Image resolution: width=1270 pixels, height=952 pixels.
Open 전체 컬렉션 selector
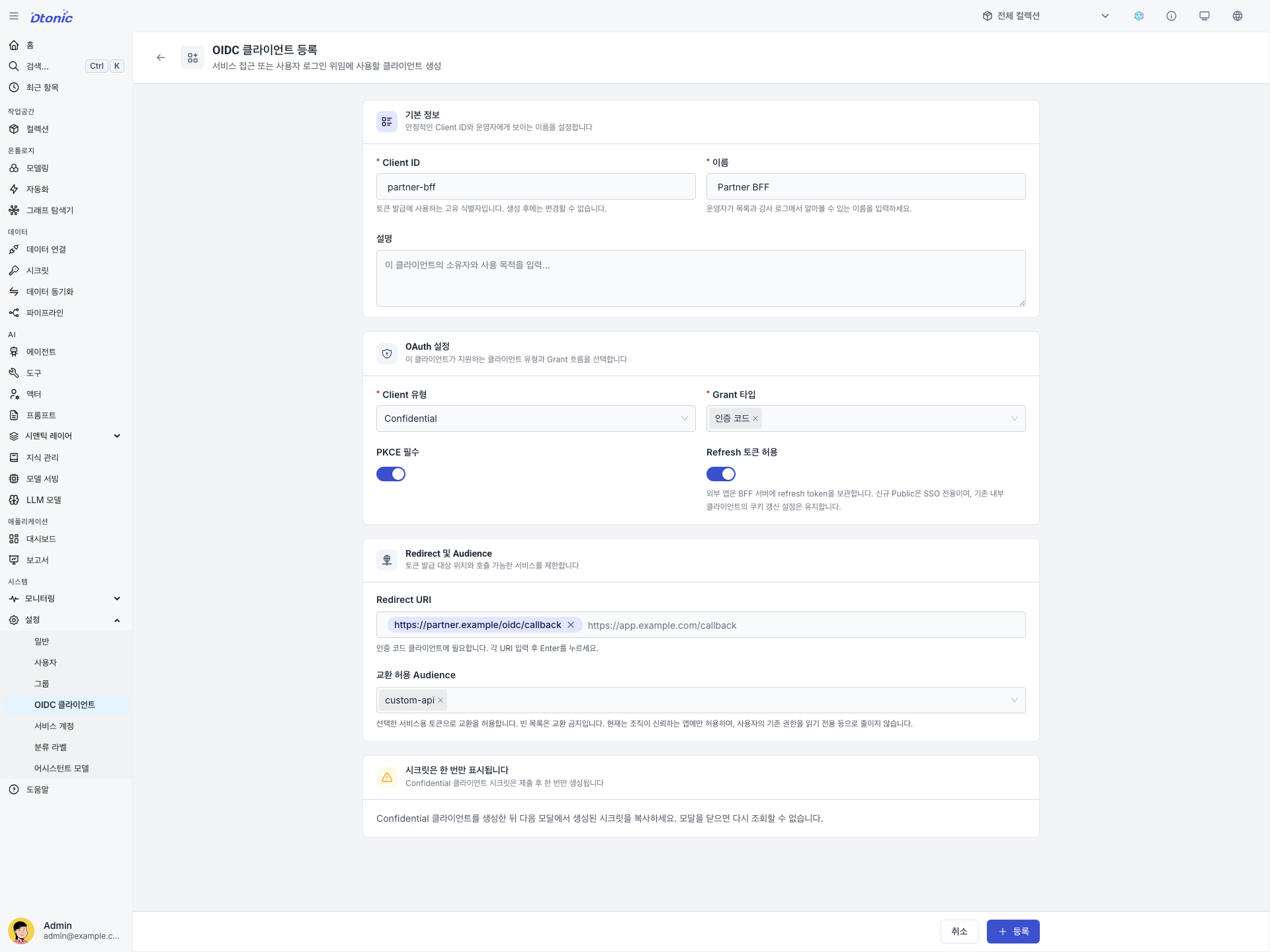pyautogui.click(x=1046, y=16)
